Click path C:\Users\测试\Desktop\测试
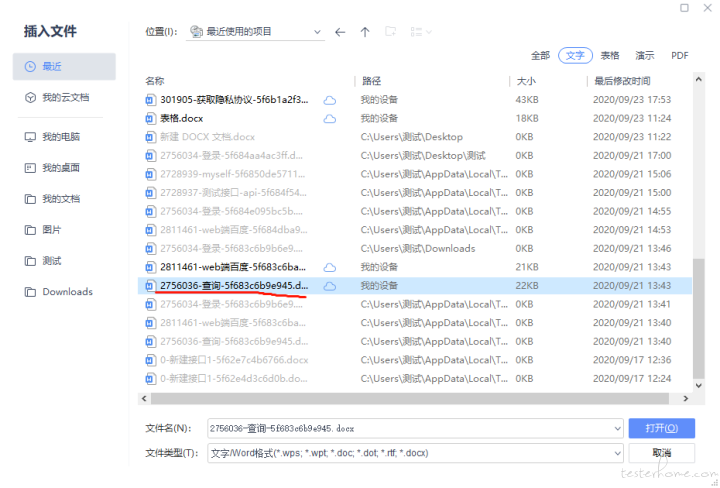The image size is (720, 488). coord(423,156)
